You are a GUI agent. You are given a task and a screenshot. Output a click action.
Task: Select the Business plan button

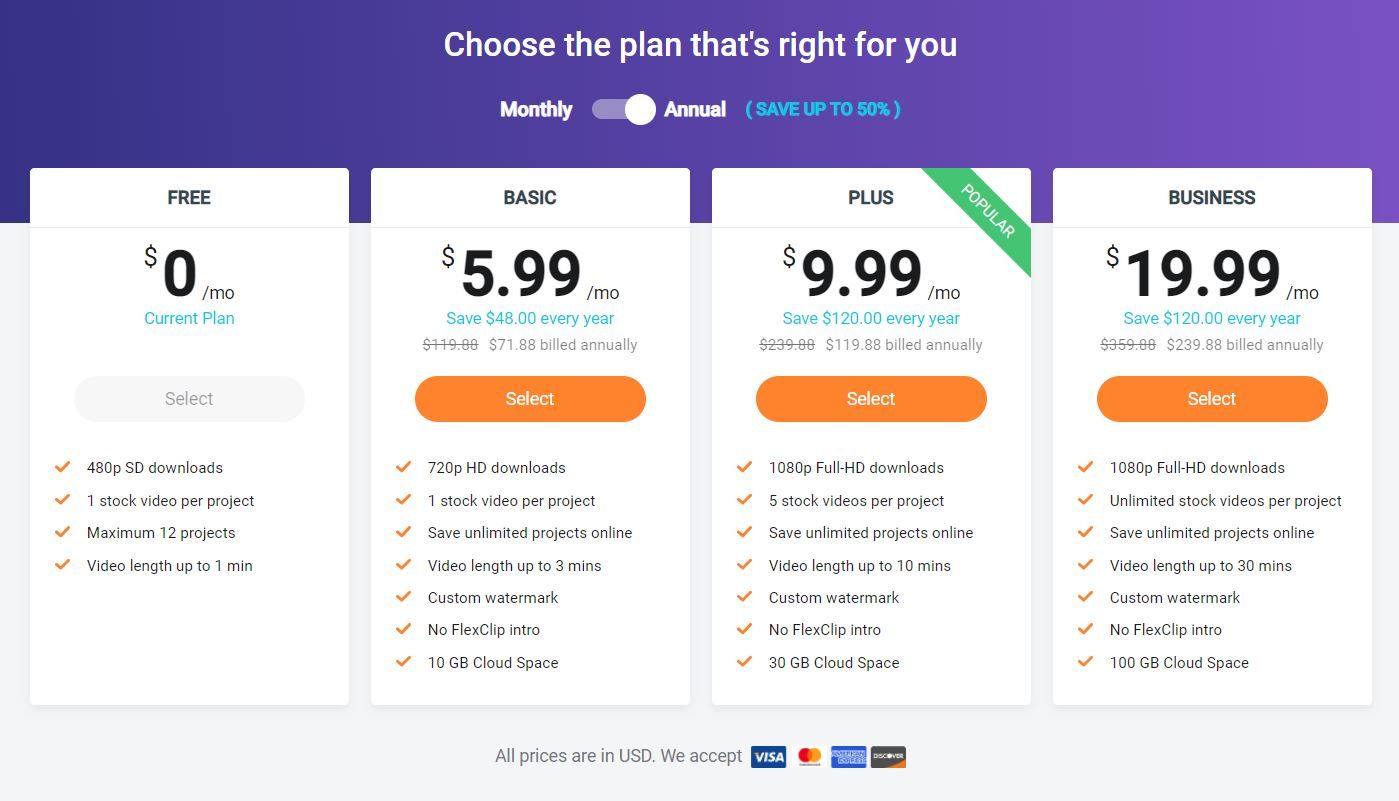pyautogui.click(x=1212, y=399)
